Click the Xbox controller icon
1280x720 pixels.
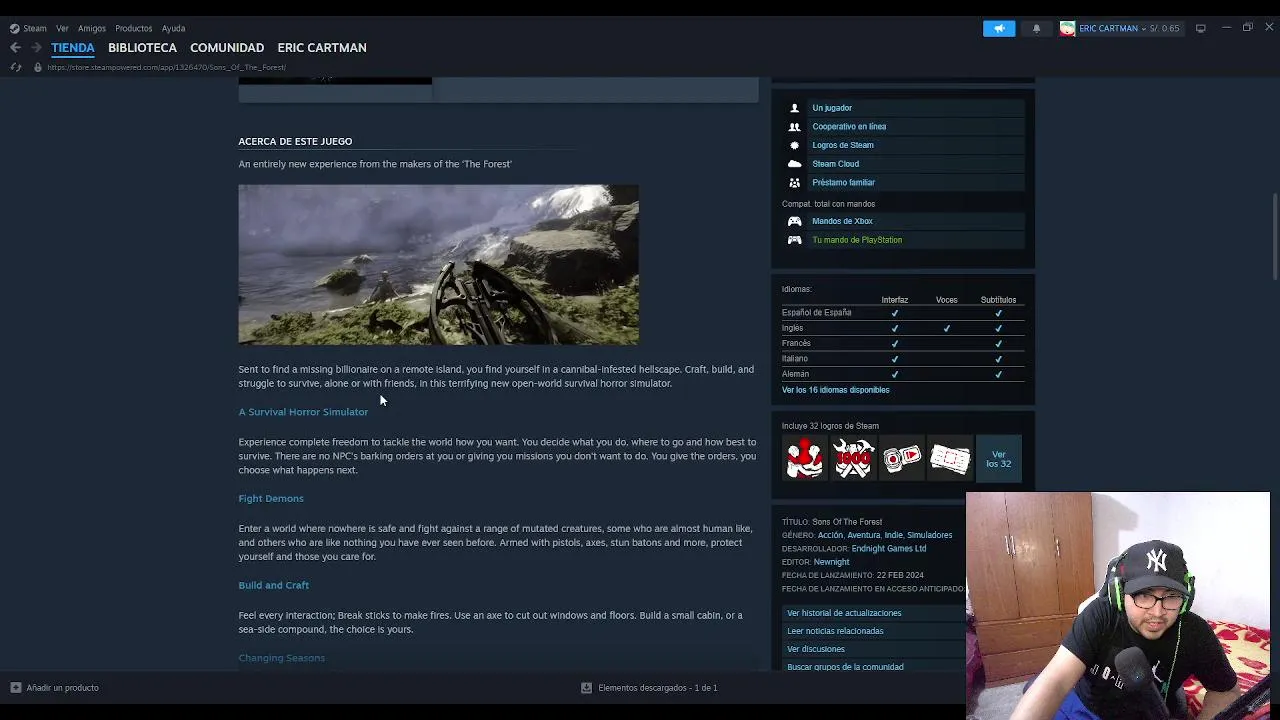click(x=794, y=221)
